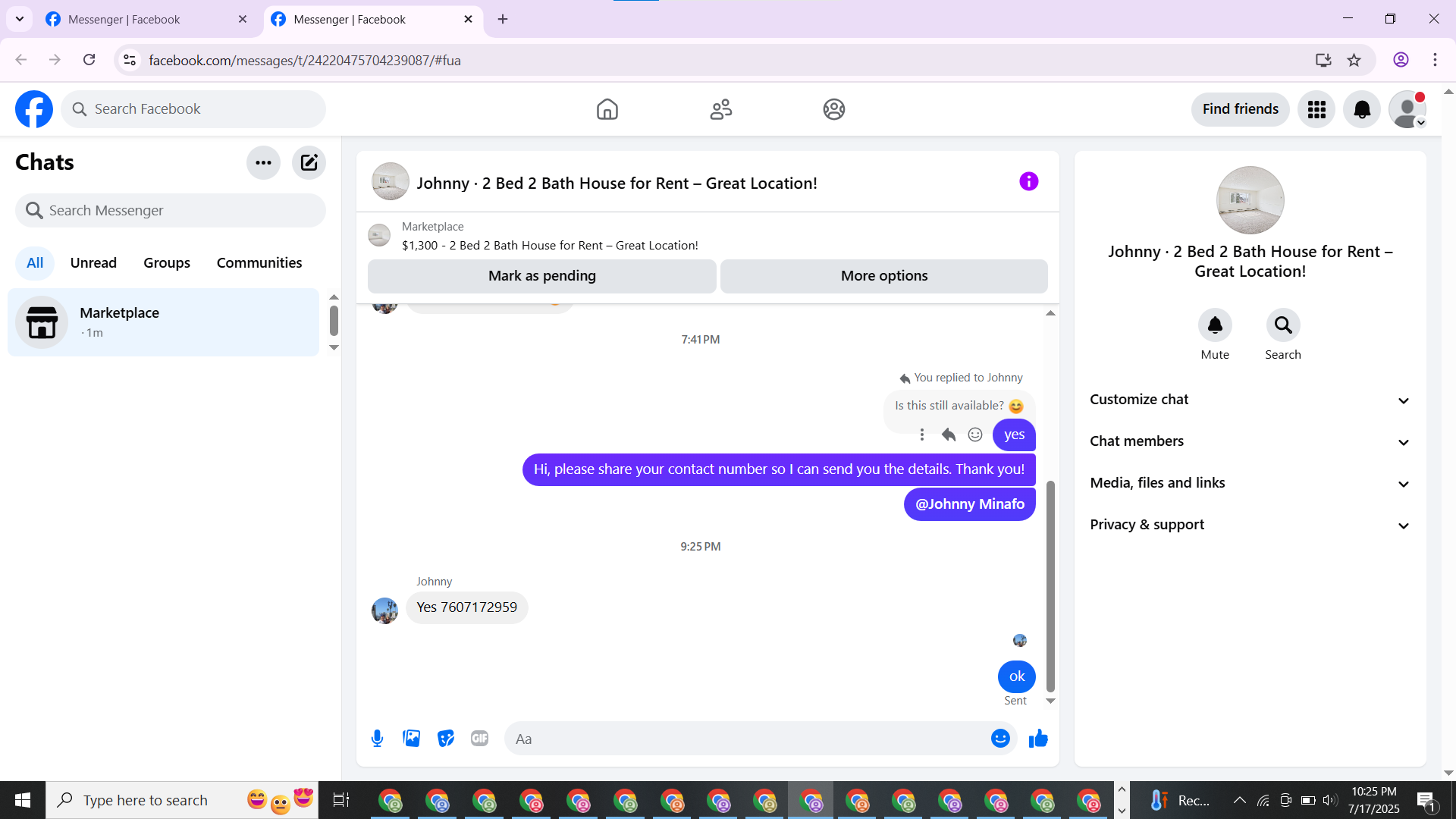This screenshot has height=819, width=1456.
Task: Click the Windows taskbar search box
Action: (x=182, y=800)
